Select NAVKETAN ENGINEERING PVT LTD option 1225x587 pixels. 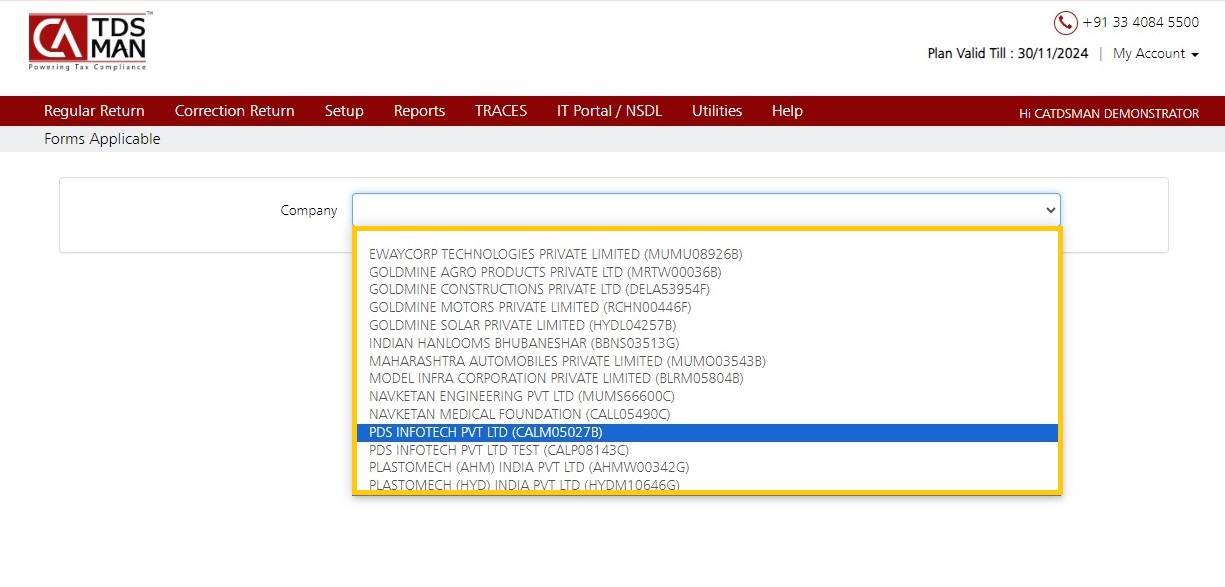pos(707,396)
